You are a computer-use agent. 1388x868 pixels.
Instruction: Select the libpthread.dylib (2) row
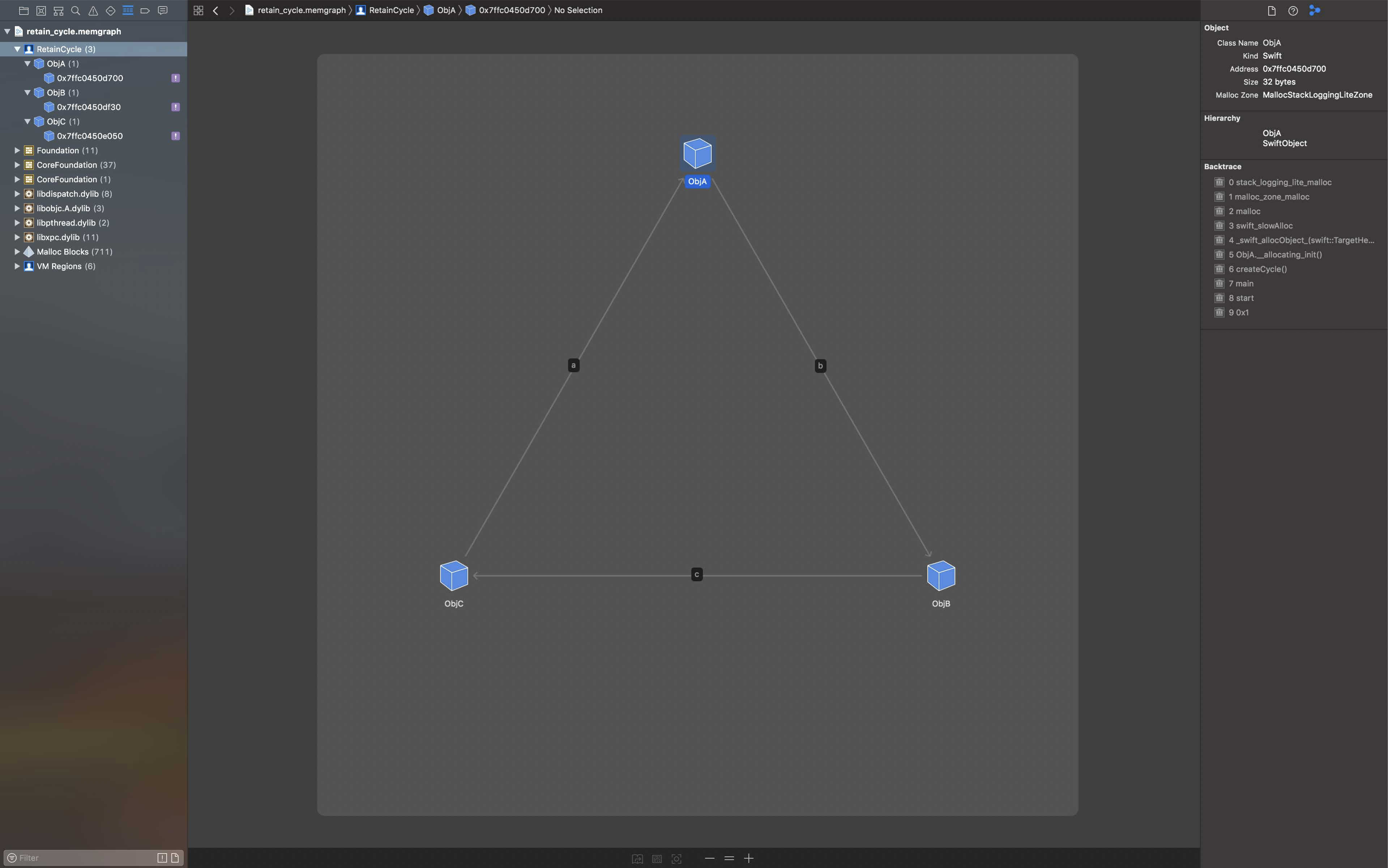[x=94, y=223]
